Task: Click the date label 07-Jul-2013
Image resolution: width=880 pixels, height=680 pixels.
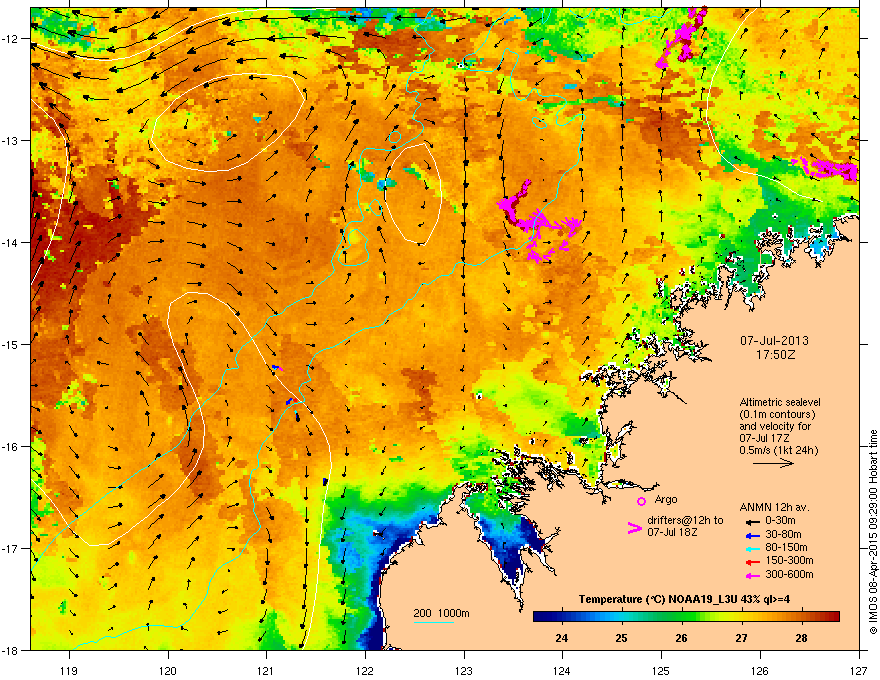Action: pos(774,341)
